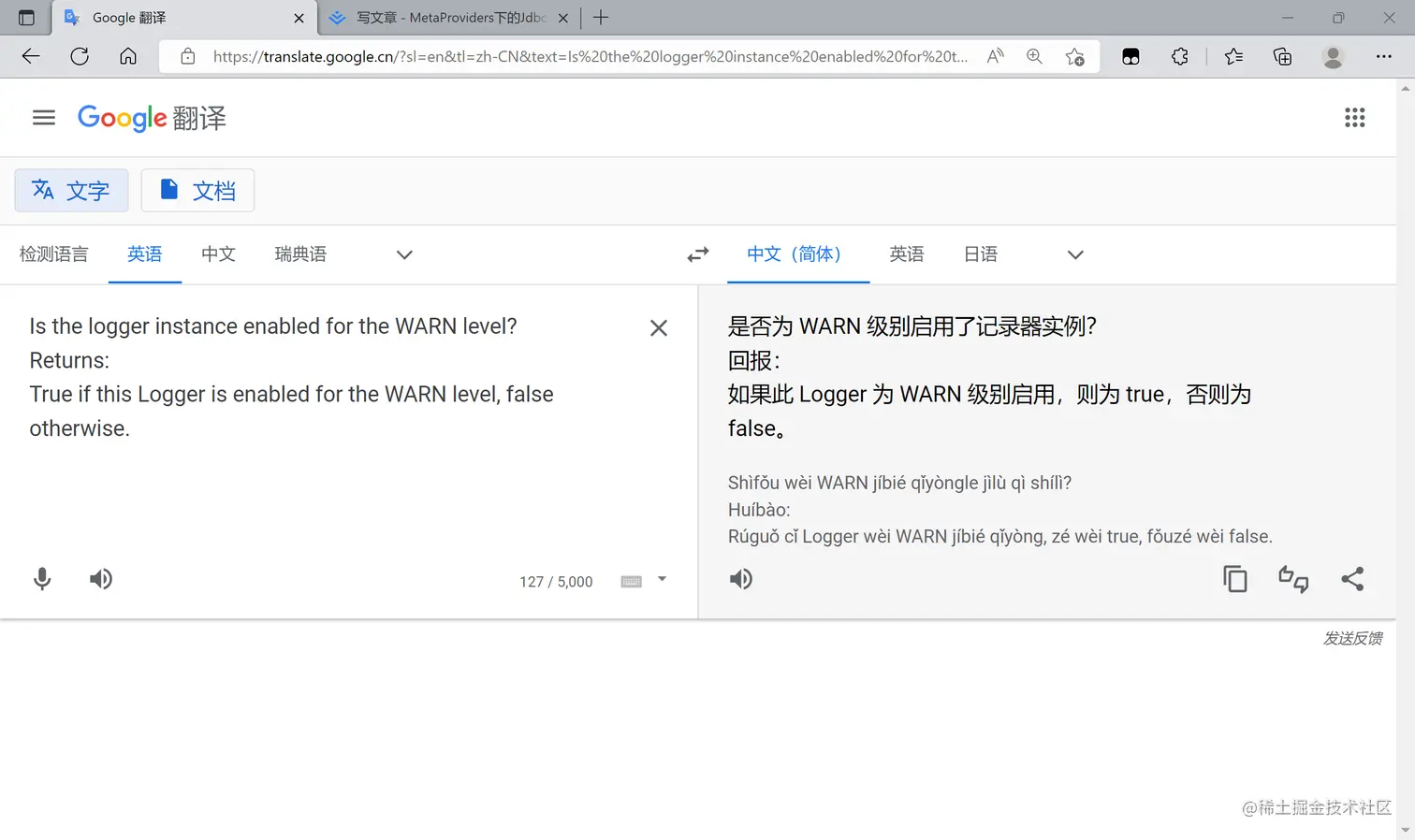Close the 写文章 browser tab

(563, 18)
